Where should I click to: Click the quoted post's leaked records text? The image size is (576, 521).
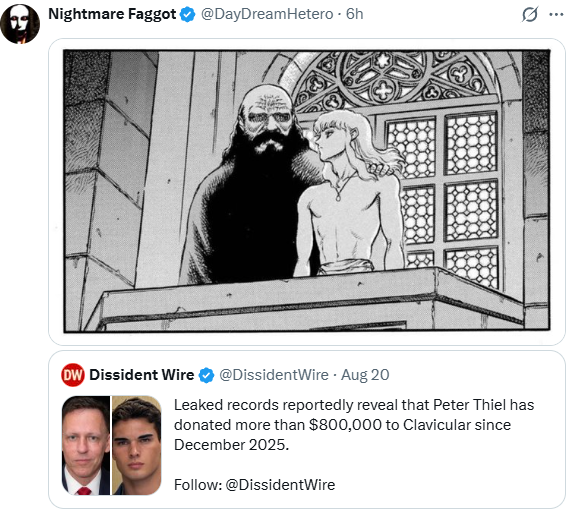tap(353, 425)
